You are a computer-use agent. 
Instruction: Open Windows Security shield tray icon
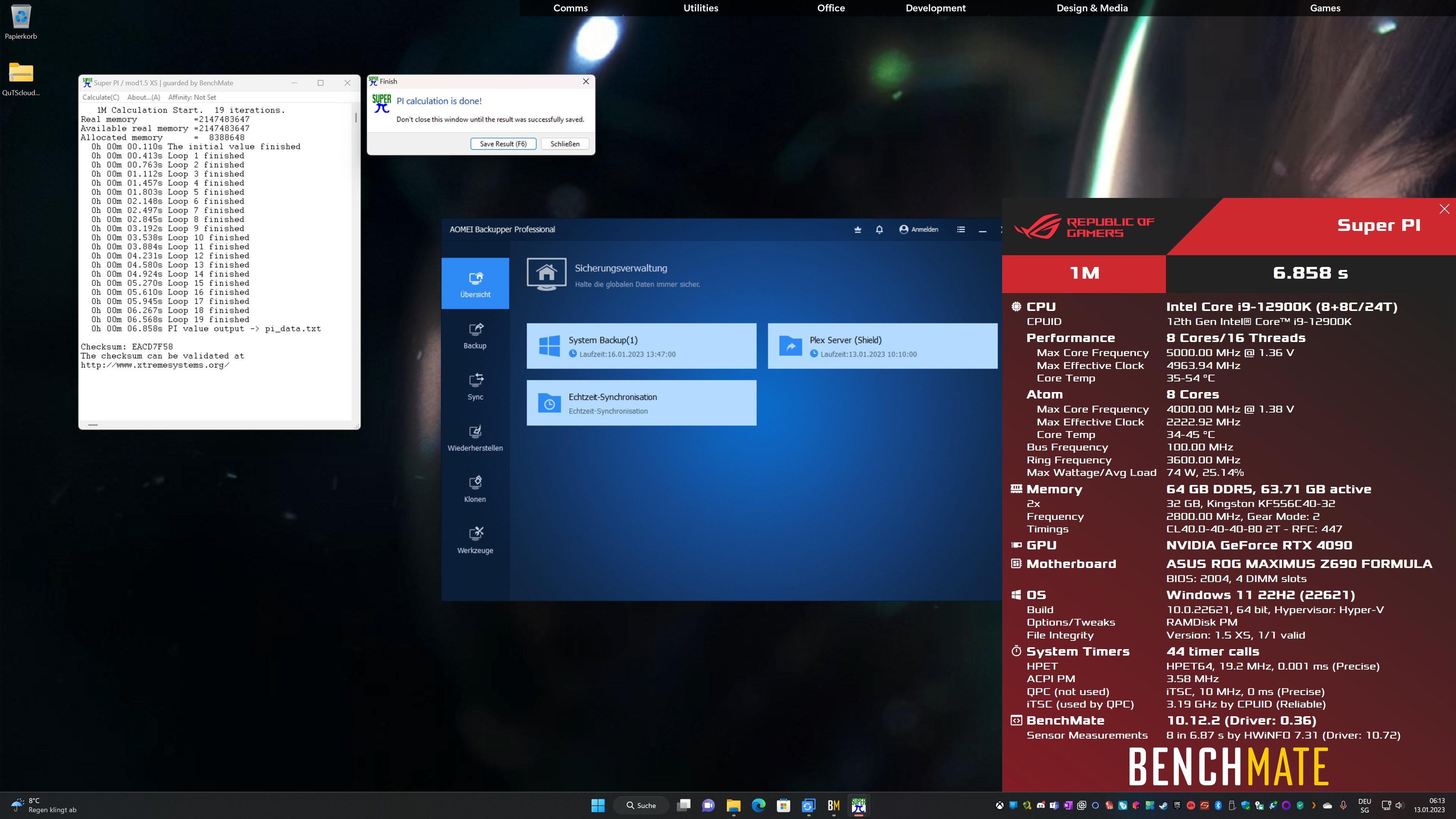point(1246,805)
